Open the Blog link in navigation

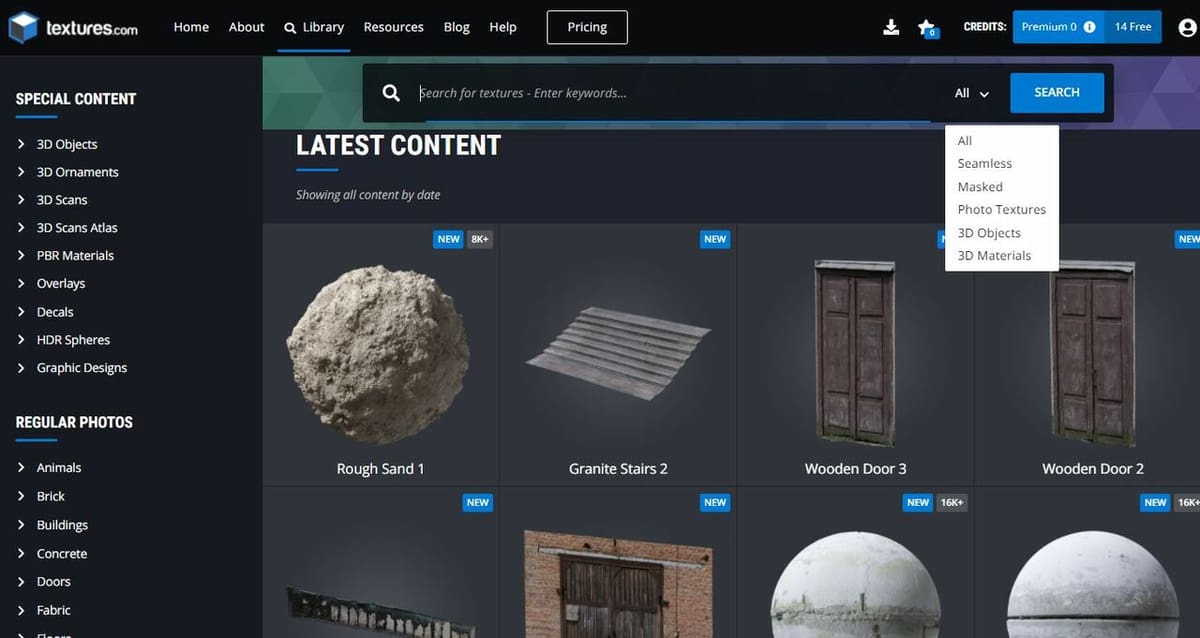(456, 27)
